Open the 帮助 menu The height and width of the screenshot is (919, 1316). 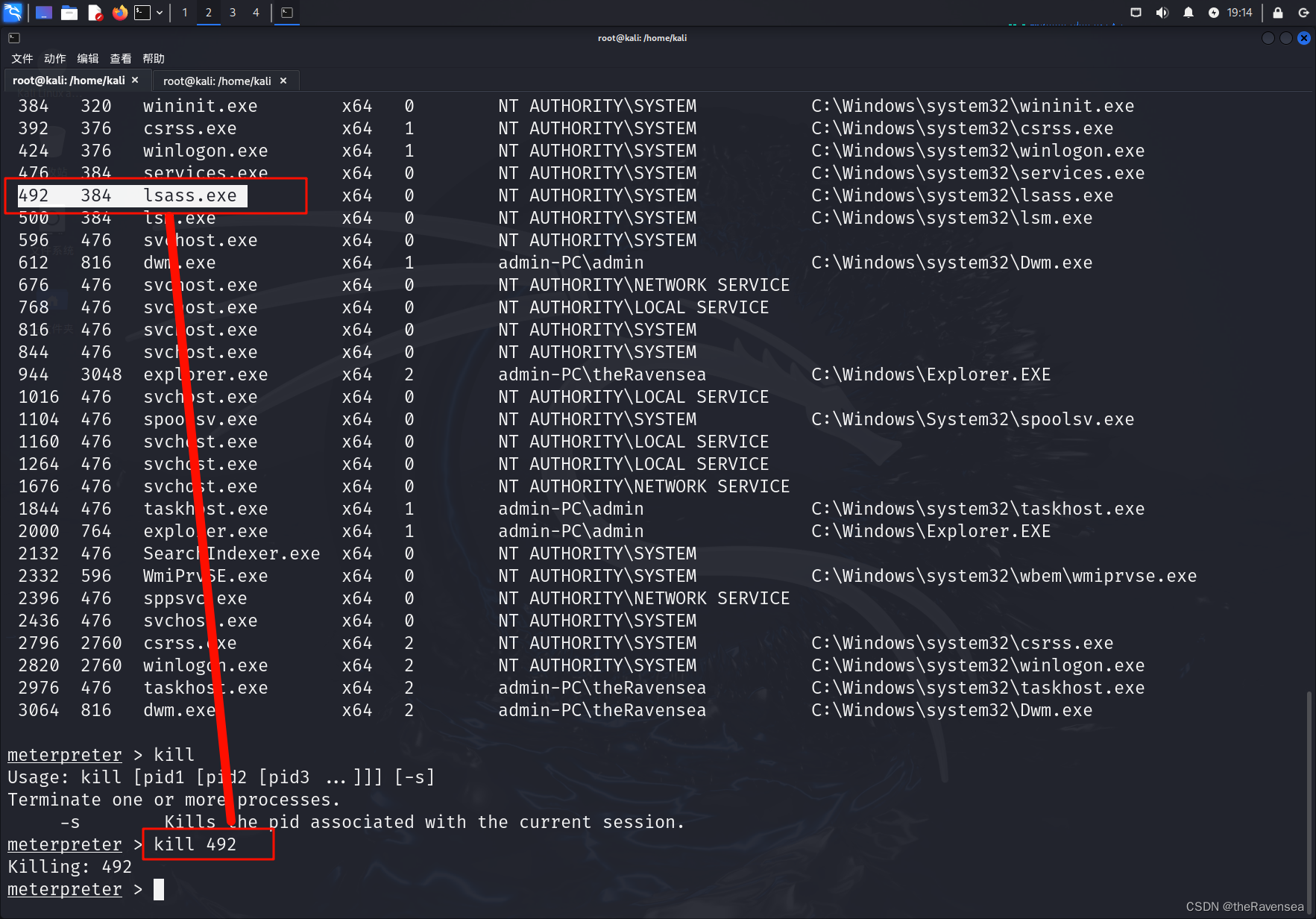pyautogui.click(x=154, y=59)
